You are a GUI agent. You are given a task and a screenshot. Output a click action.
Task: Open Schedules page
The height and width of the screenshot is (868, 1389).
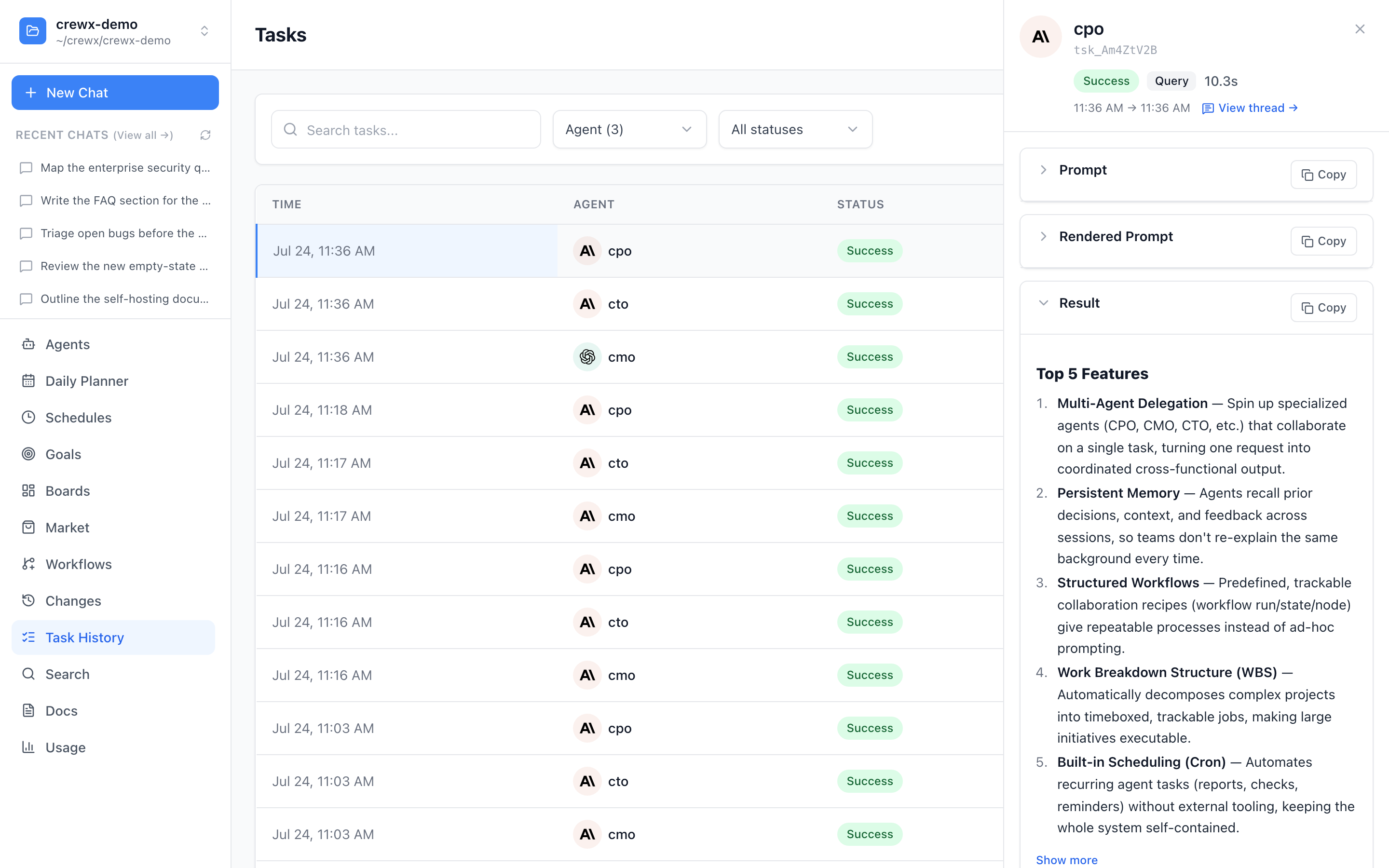113,417
